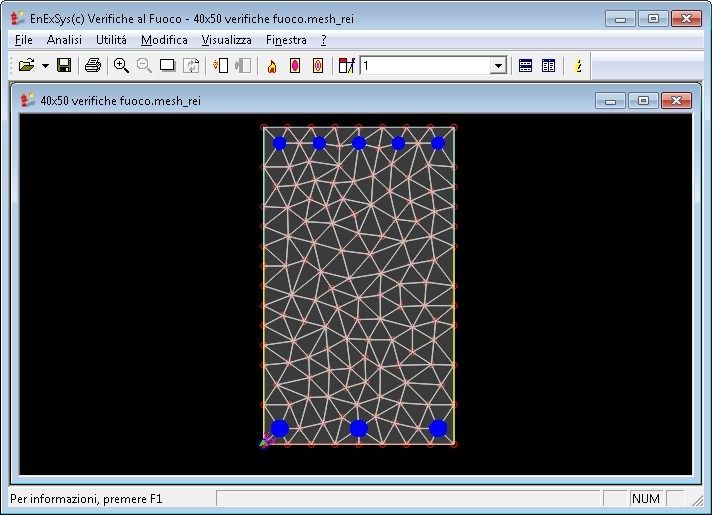Tile windows horizontally with toolbar icon

[525, 66]
